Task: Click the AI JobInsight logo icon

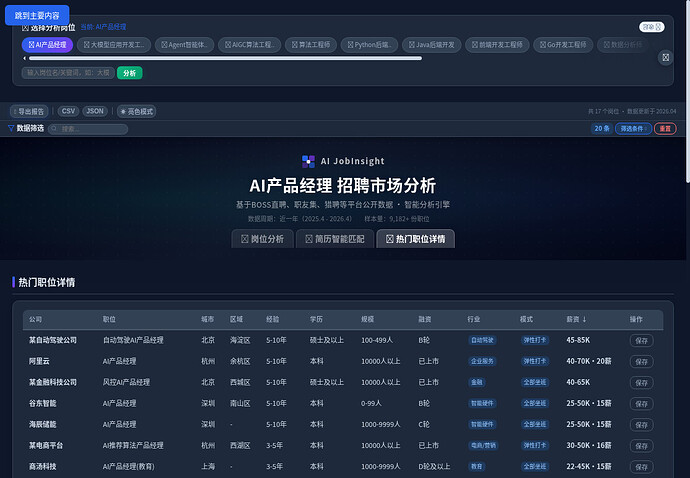Action: click(308, 162)
